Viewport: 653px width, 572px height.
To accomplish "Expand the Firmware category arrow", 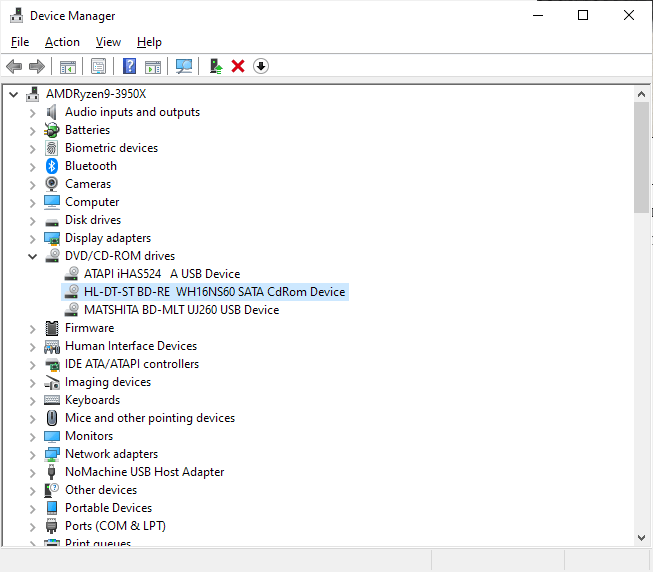I will [x=32, y=329].
